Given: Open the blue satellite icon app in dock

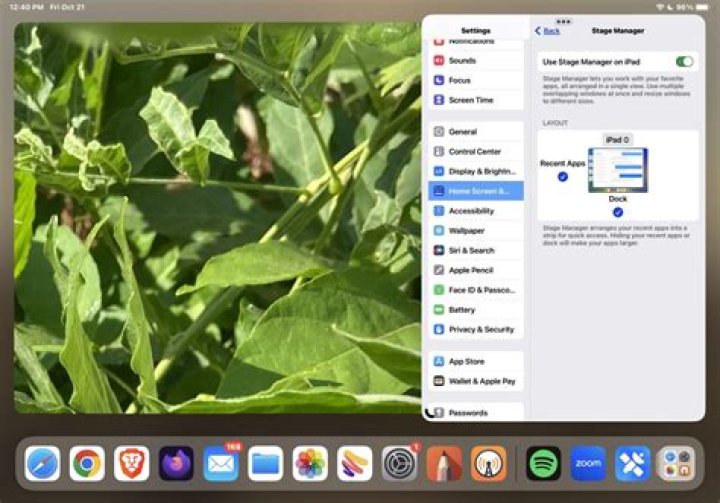Looking at the screenshot, I should click(632, 463).
